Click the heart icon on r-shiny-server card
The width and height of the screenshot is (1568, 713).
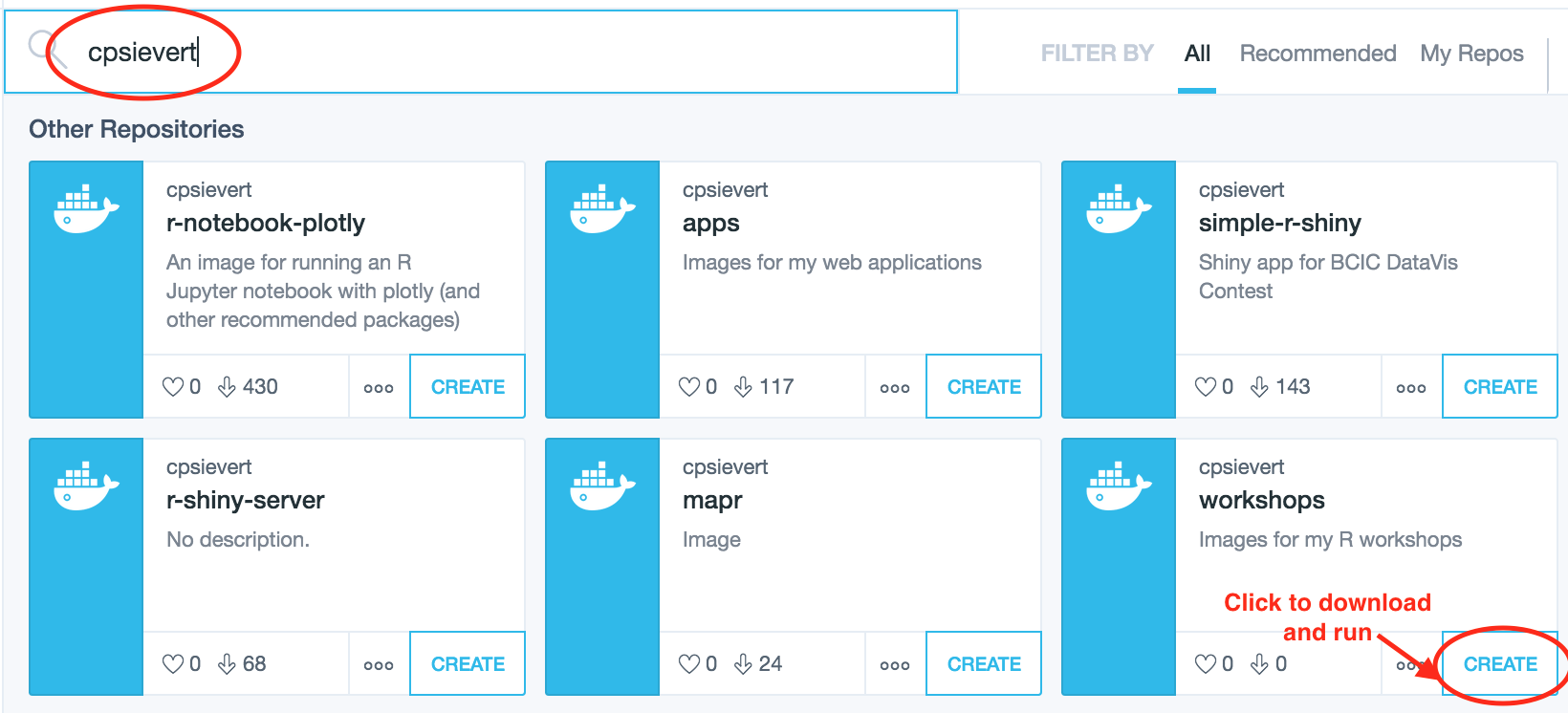pyautogui.click(x=173, y=664)
